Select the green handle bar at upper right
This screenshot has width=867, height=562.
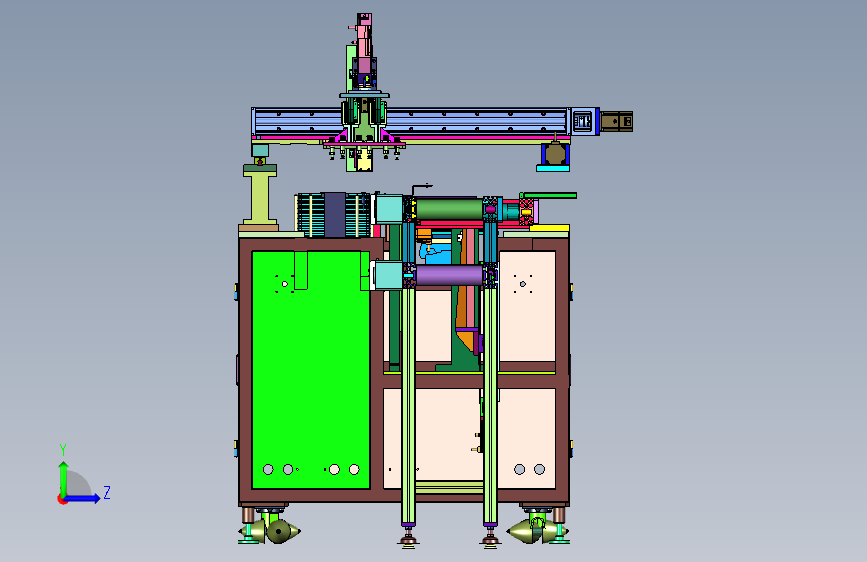[x=550, y=195]
